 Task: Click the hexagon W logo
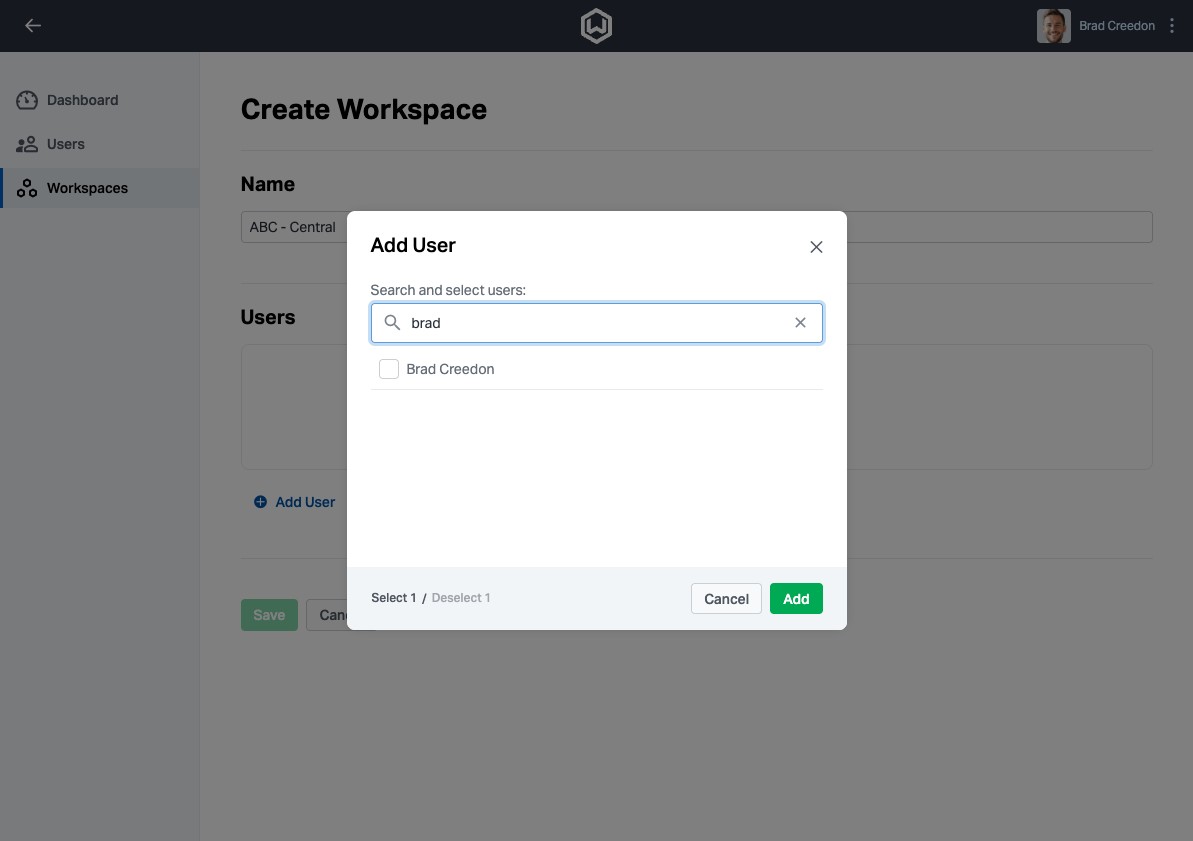tap(596, 26)
